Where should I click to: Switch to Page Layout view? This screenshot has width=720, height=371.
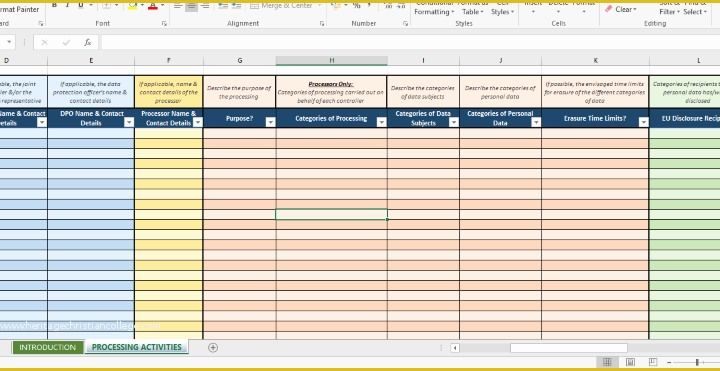click(x=630, y=362)
